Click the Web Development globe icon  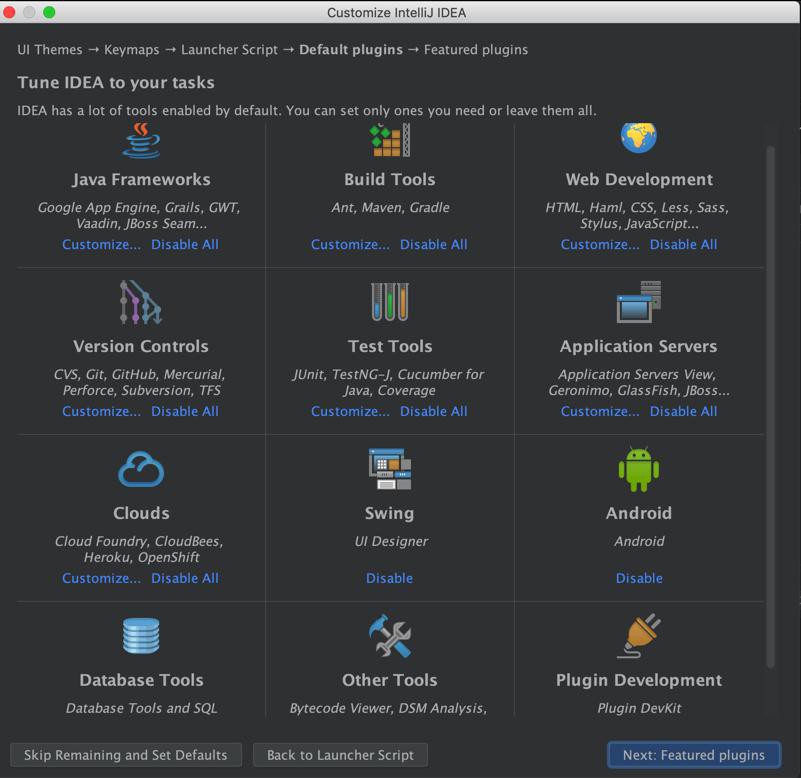(639, 138)
